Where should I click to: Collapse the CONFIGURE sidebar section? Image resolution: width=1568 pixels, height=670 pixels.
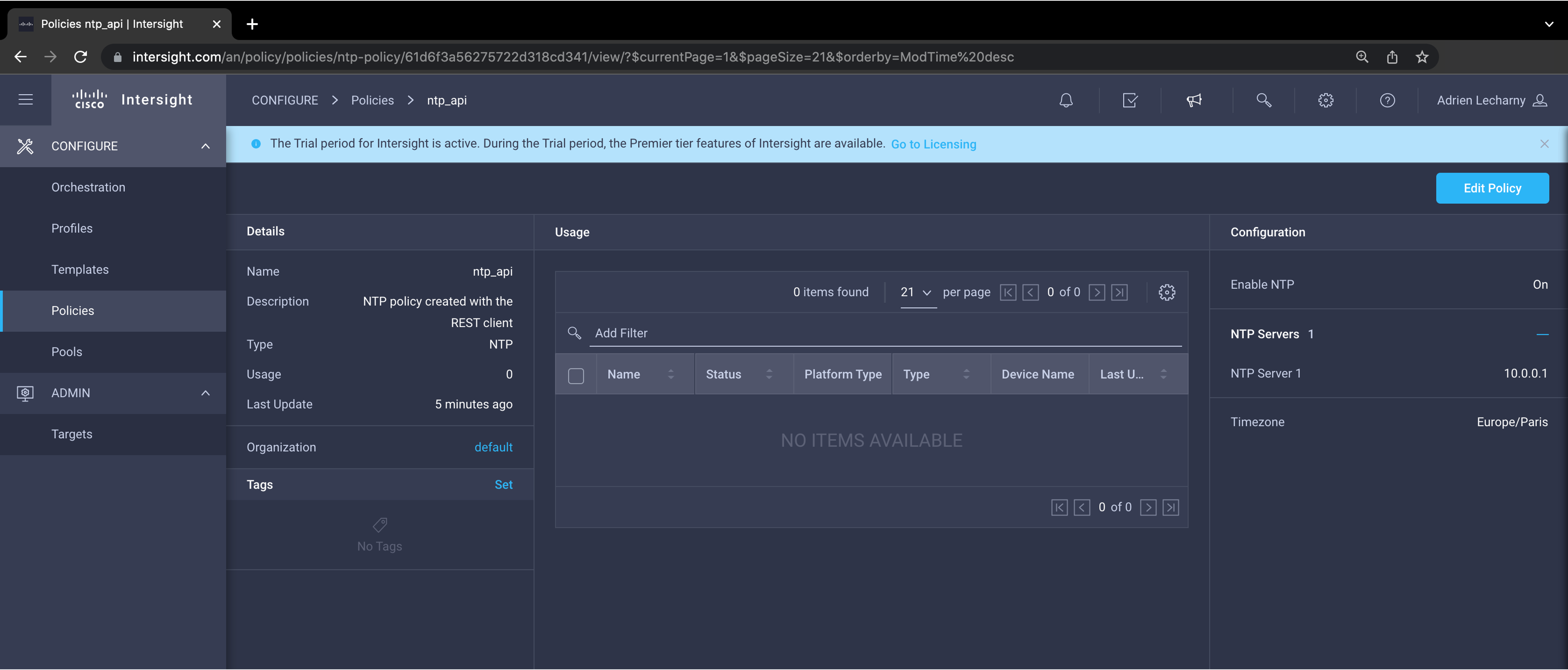205,146
